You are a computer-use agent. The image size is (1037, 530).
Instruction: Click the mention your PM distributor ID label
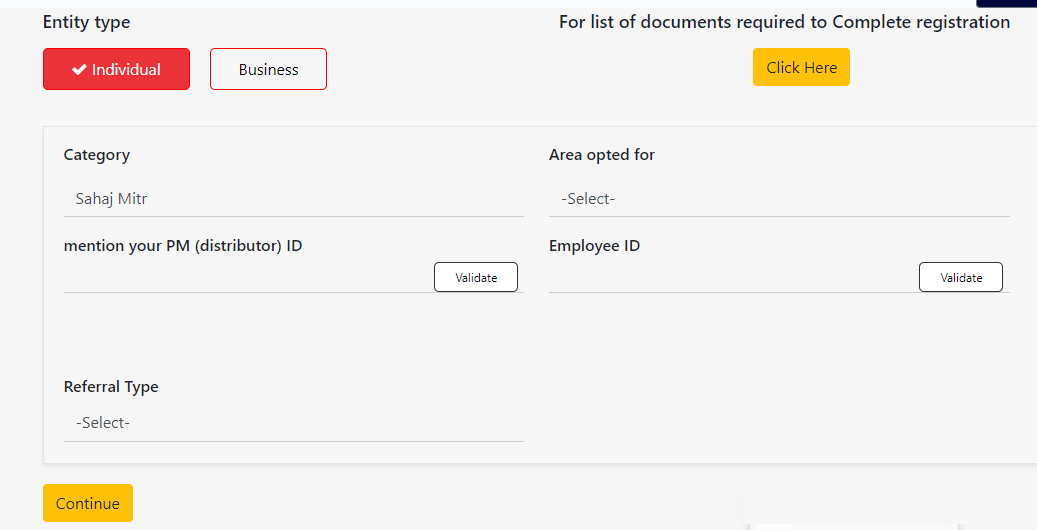pyautogui.click(x=183, y=246)
